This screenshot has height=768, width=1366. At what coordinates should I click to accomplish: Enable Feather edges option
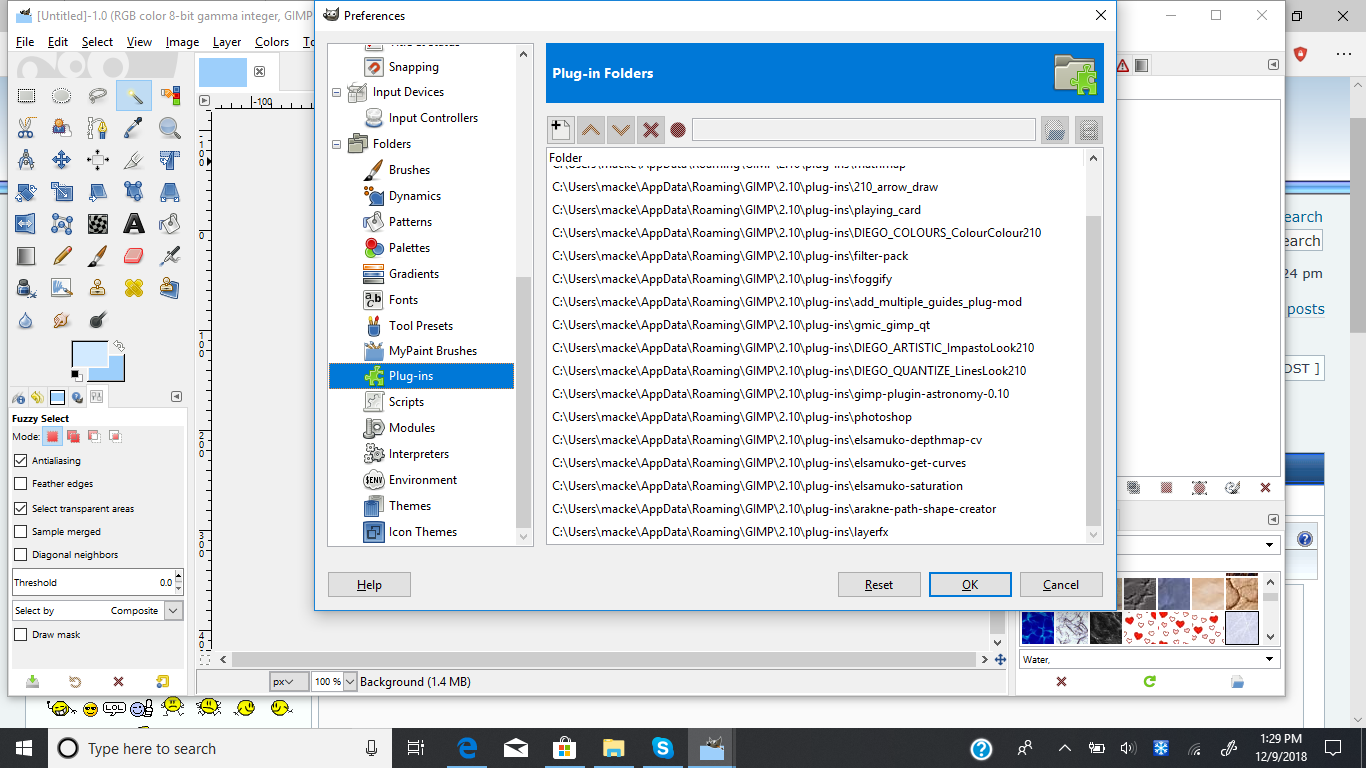tap(21, 484)
